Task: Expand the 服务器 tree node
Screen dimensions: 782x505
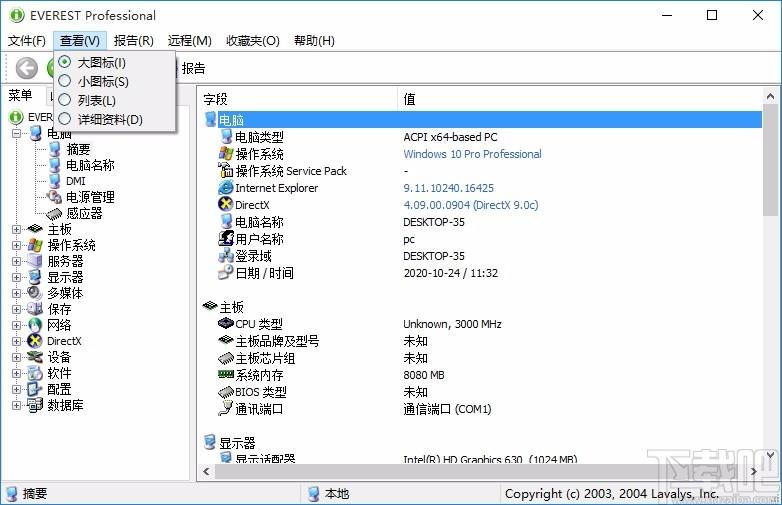Action: tap(16, 261)
